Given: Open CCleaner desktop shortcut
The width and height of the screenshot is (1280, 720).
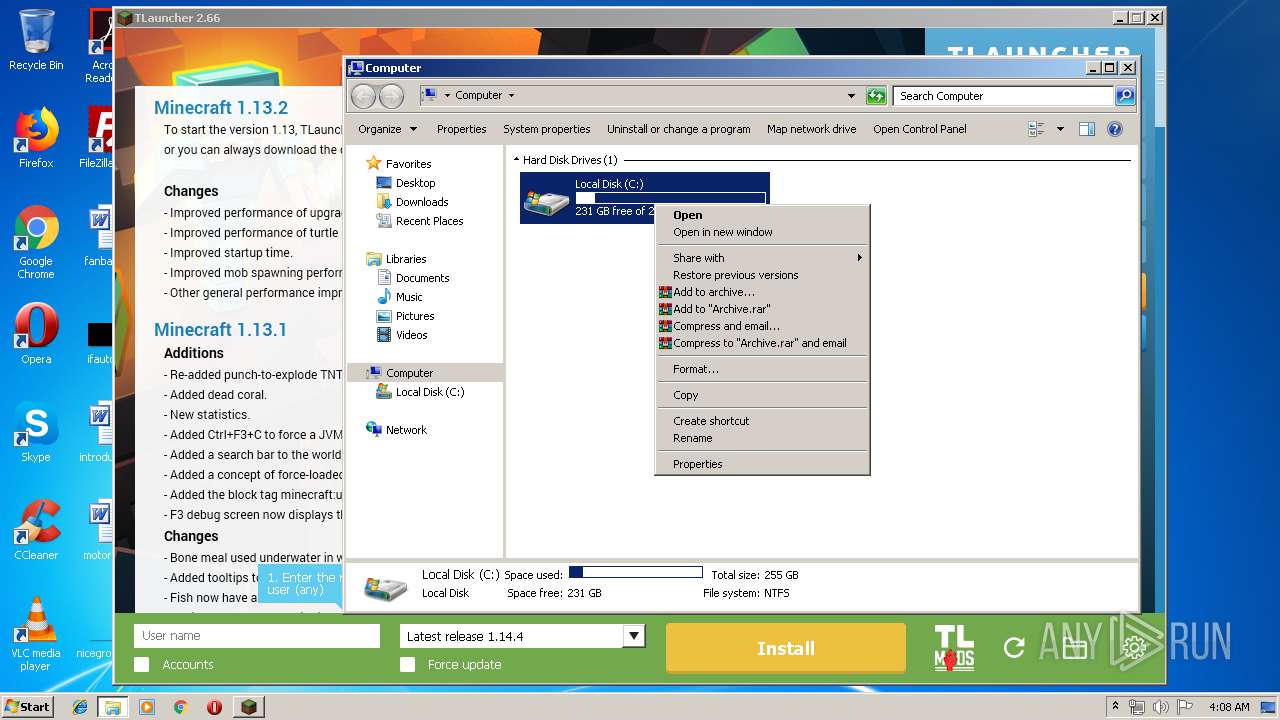Looking at the screenshot, I should [x=36, y=530].
